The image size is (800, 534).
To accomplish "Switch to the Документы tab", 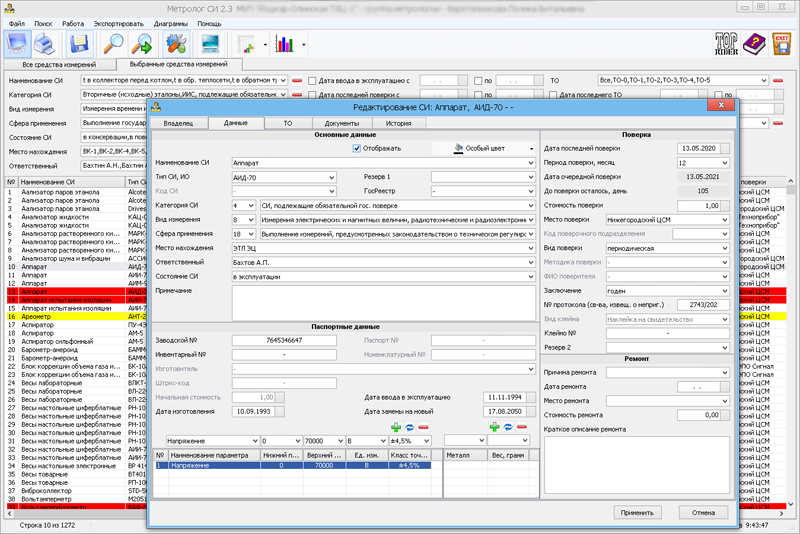I will 342,122.
